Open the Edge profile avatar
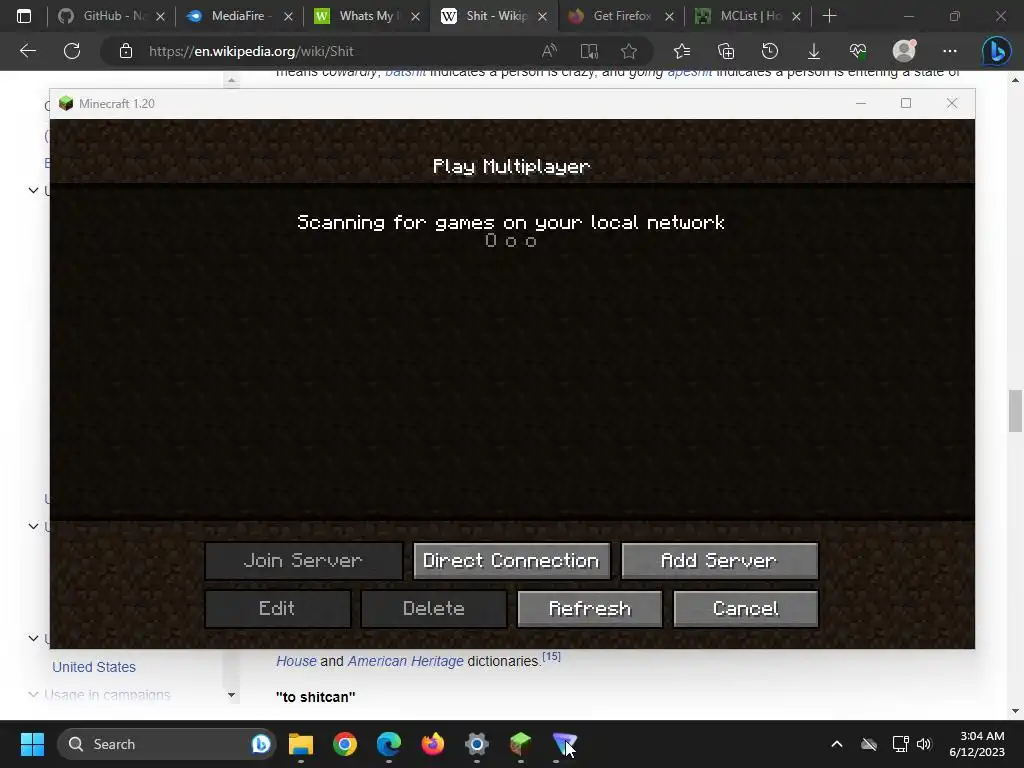The height and width of the screenshot is (768, 1024). tap(904, 51)
